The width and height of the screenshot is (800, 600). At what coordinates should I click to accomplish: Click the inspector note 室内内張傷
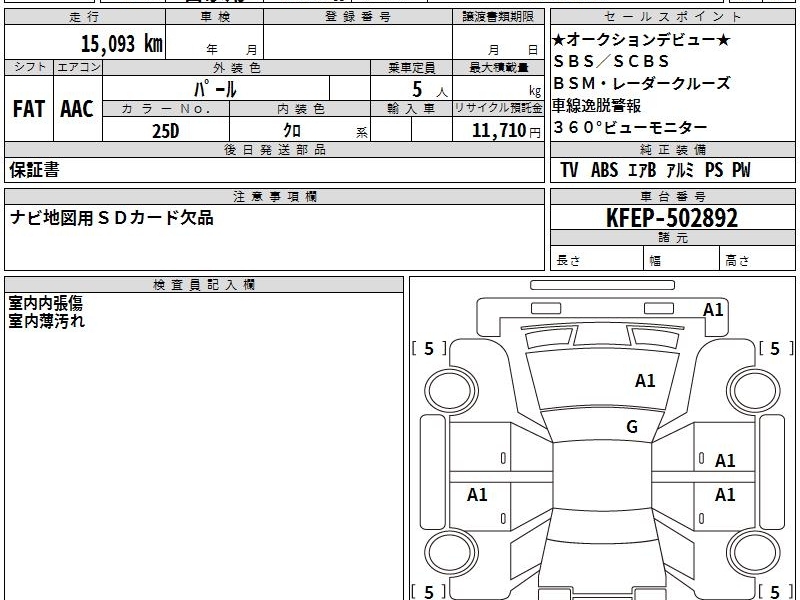[45, 304]
